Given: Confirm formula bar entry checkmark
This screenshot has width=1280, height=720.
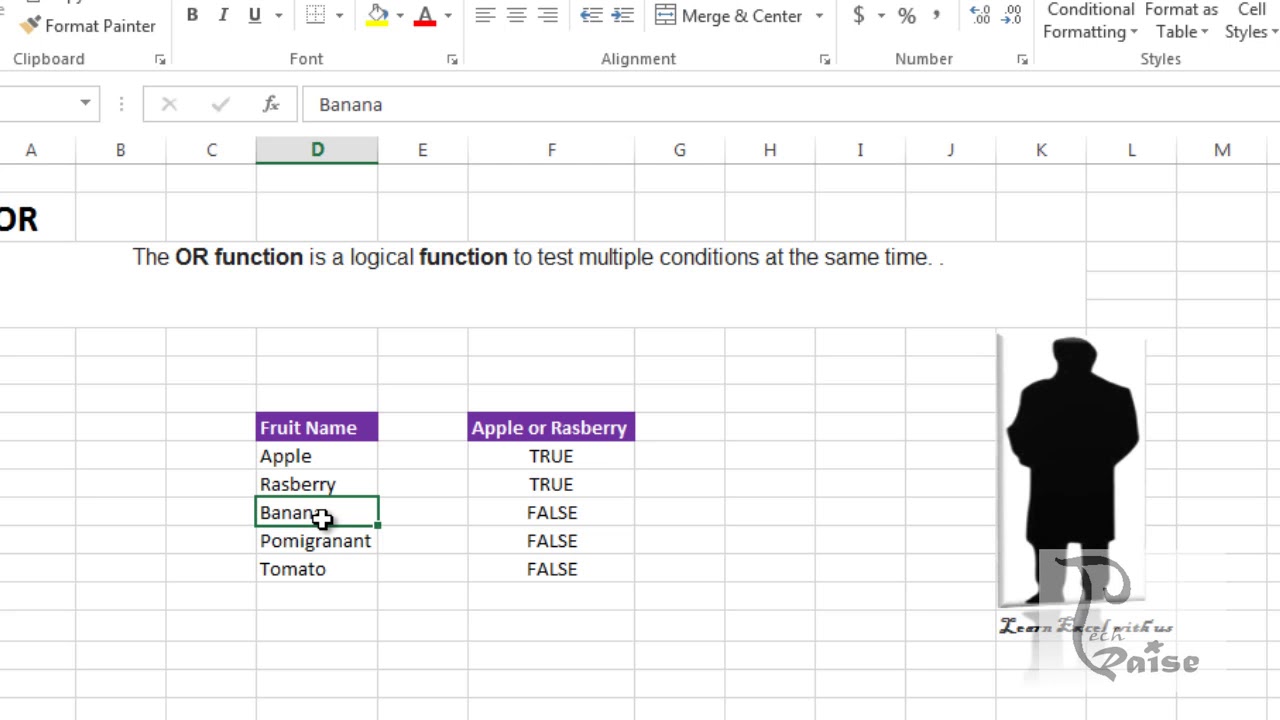Looking at the screenshot, I should [x=220, y=104].
